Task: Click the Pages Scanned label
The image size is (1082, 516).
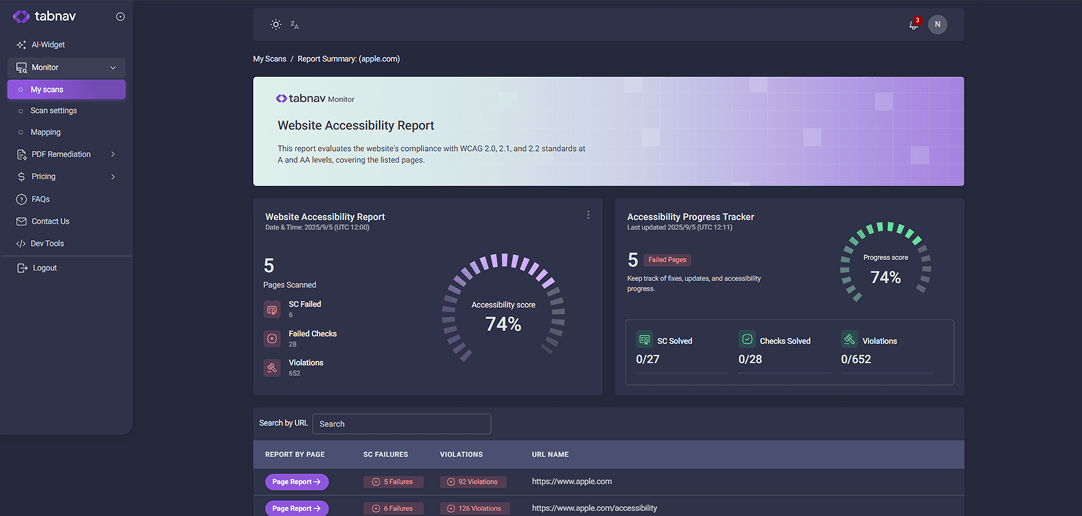Action: 290,285
